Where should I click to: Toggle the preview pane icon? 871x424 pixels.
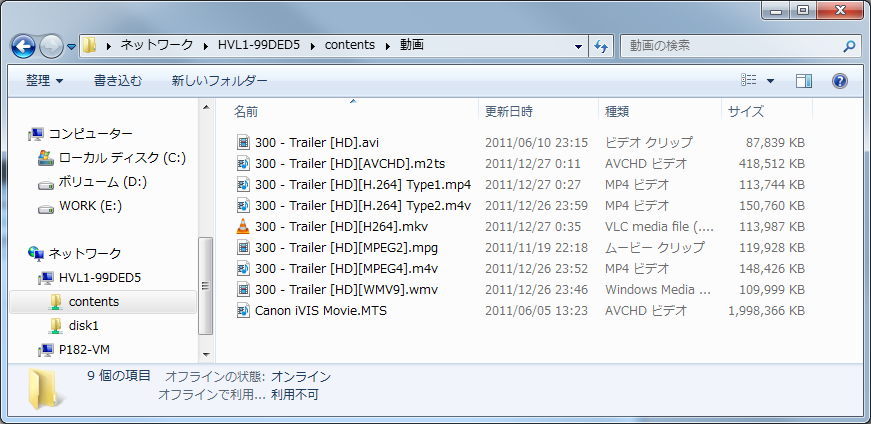point(803,81)
